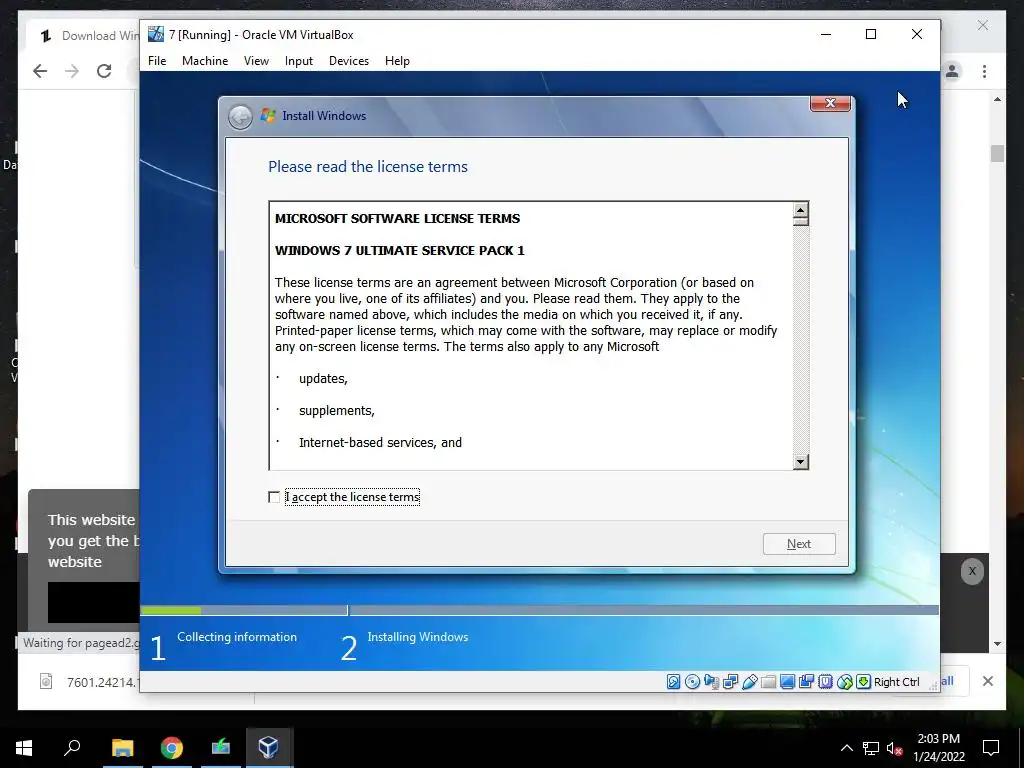1024x768 pixels.
Task: Click the network tray icon
Action: click(871, 748)
